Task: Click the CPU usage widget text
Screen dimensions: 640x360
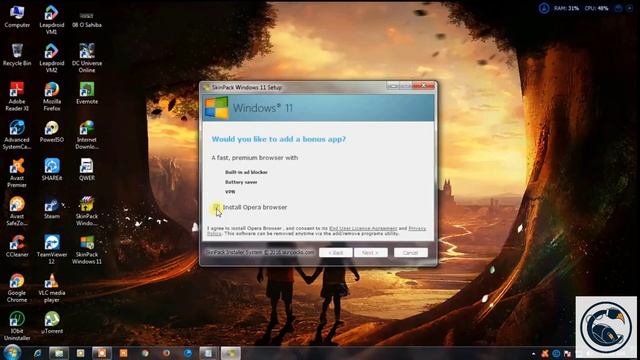Action: click(x=596, y=8)
